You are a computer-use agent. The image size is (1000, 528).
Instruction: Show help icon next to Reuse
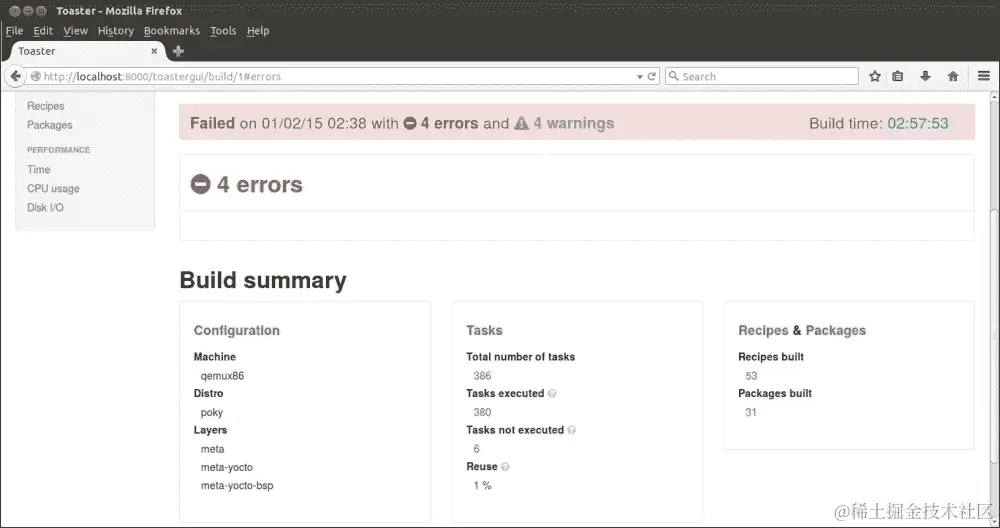(505, 467)
